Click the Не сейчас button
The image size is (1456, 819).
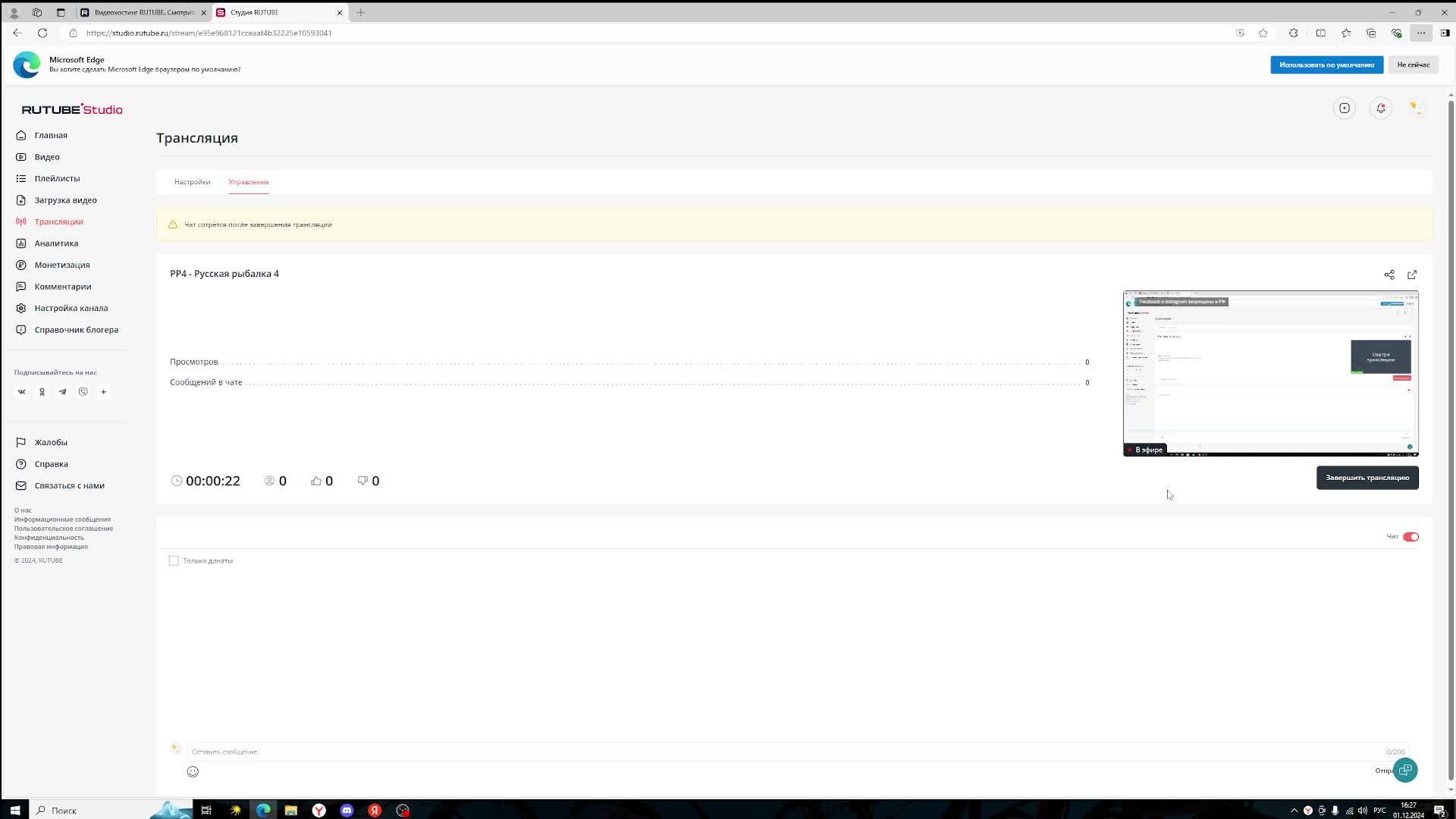[1414, 65]
